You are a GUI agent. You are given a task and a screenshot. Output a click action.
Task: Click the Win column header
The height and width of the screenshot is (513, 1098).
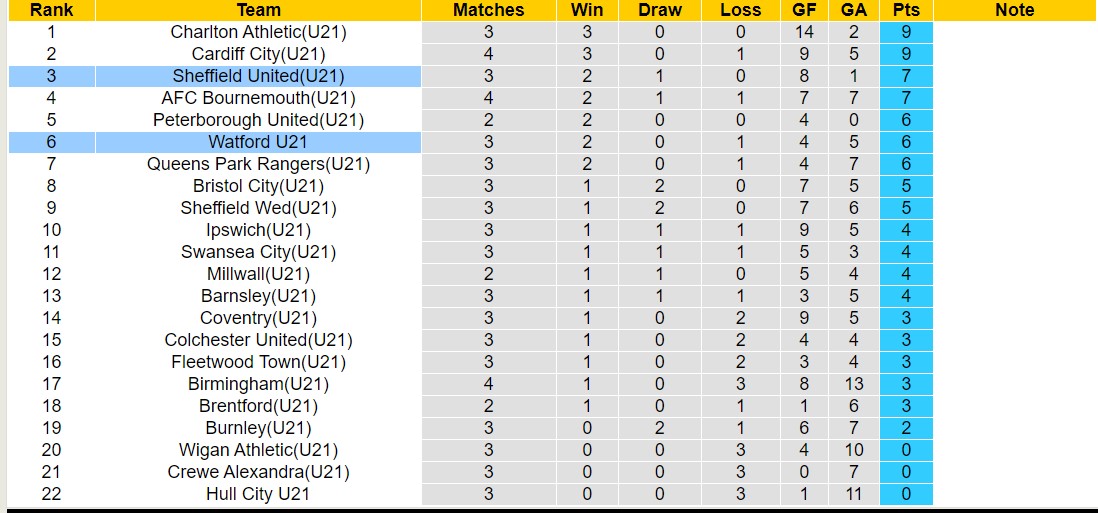pos(586,10)
